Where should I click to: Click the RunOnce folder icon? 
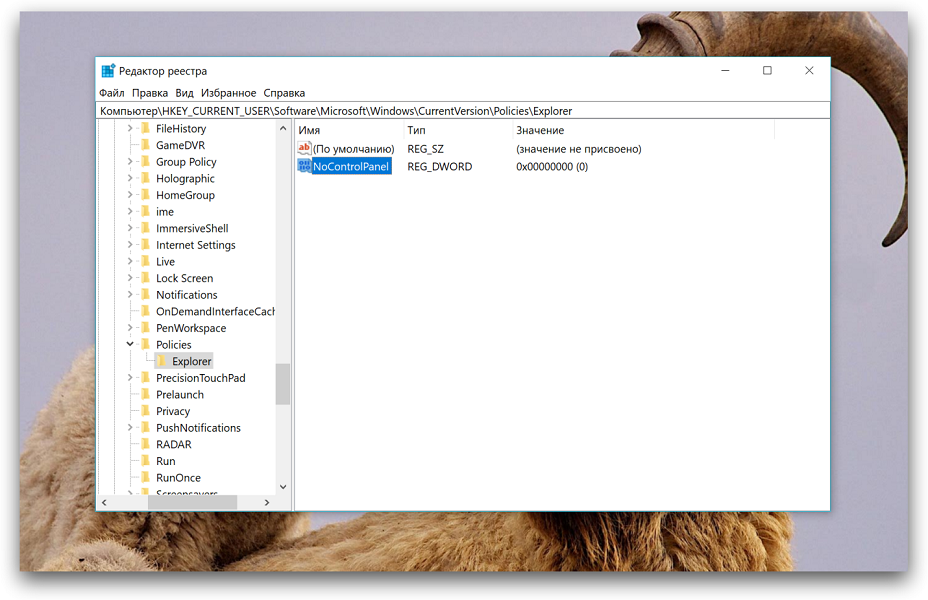point(146,477)
